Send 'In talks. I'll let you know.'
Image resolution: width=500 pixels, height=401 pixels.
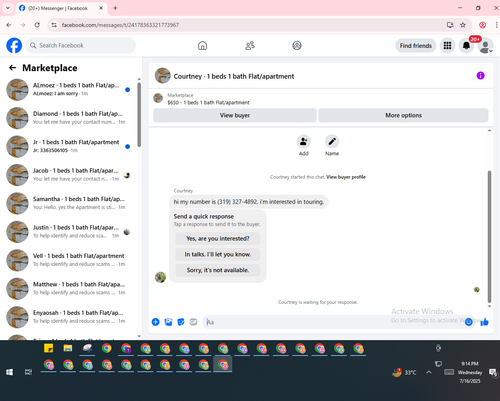tap(218, 254)
